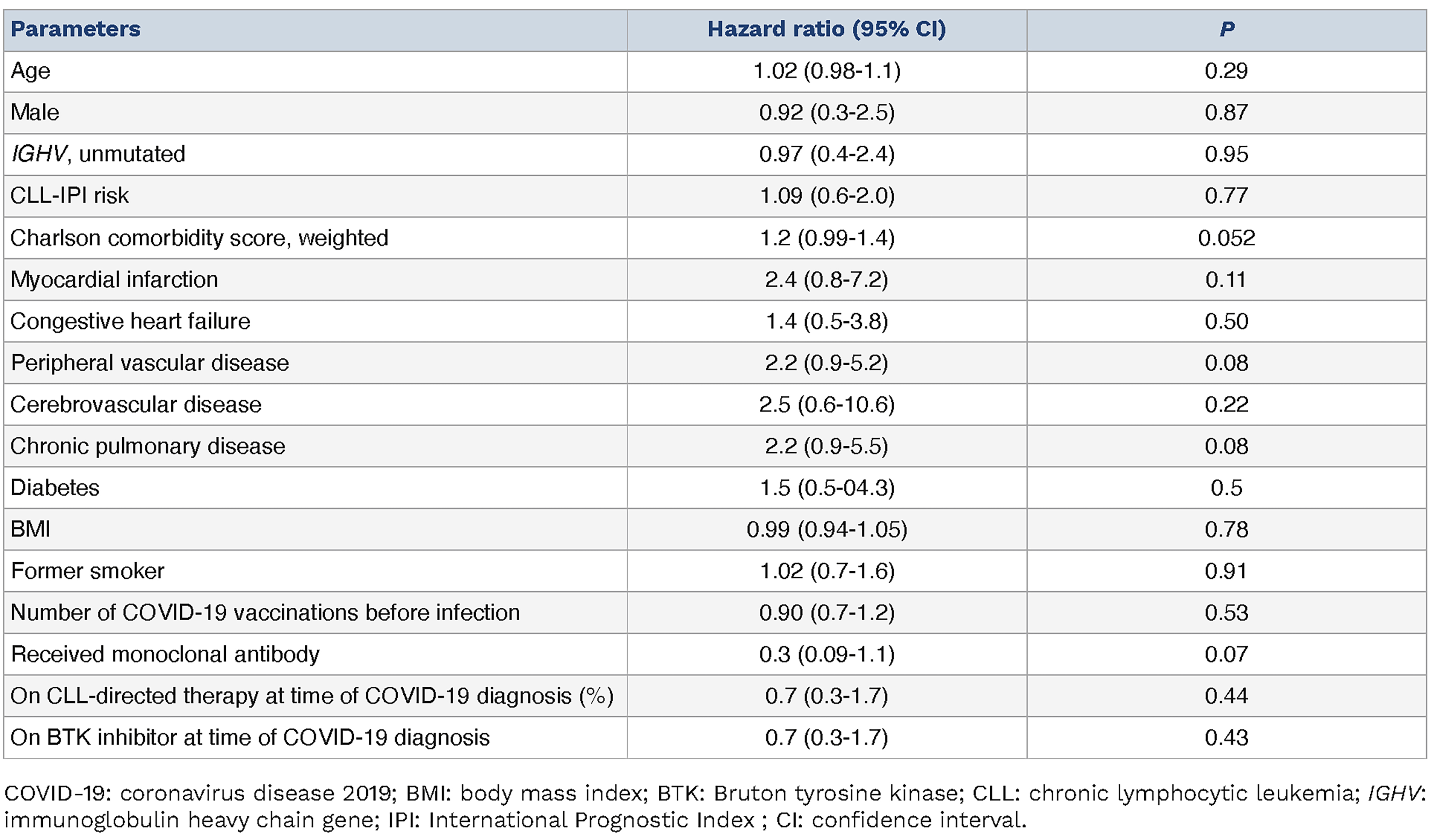Click the Former smoker row label
The height and width of the screenshot is (840, 1437).
(88, 571)
